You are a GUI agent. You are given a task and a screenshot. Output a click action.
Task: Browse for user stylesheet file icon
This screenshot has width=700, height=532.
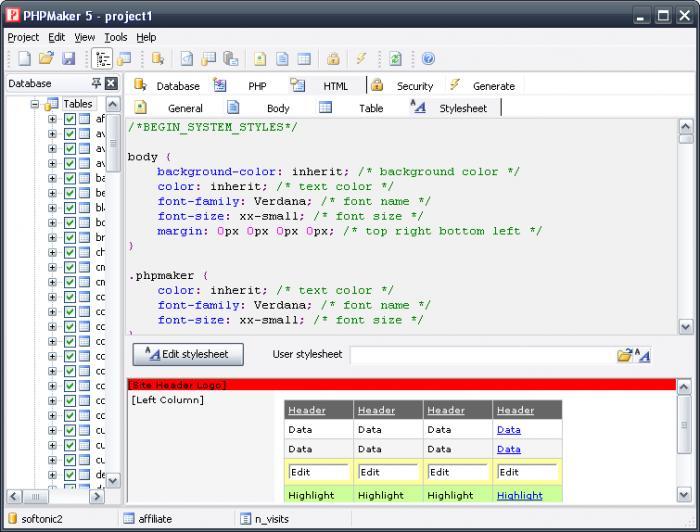(625, 355)
